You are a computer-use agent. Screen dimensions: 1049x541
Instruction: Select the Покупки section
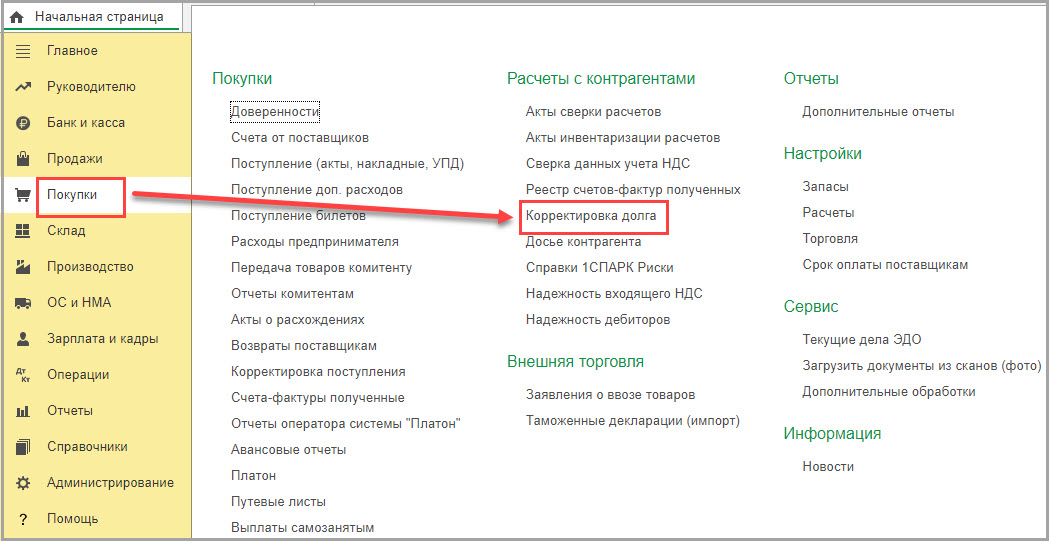click(72, 195)
